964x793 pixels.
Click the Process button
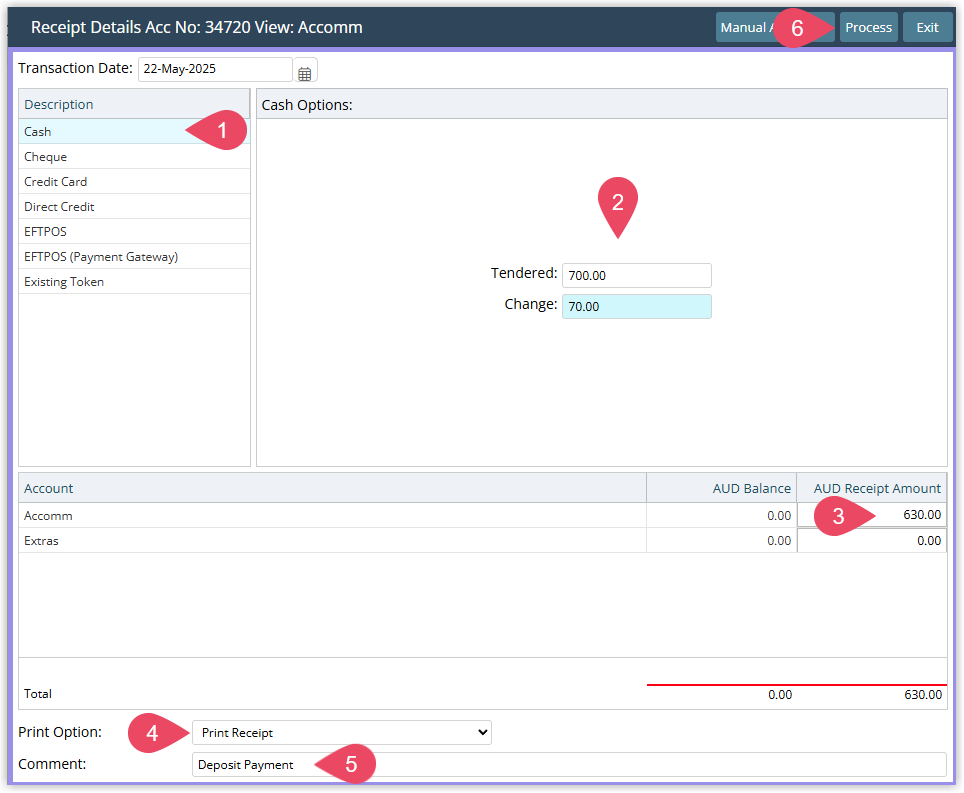[x=868, y=28]
